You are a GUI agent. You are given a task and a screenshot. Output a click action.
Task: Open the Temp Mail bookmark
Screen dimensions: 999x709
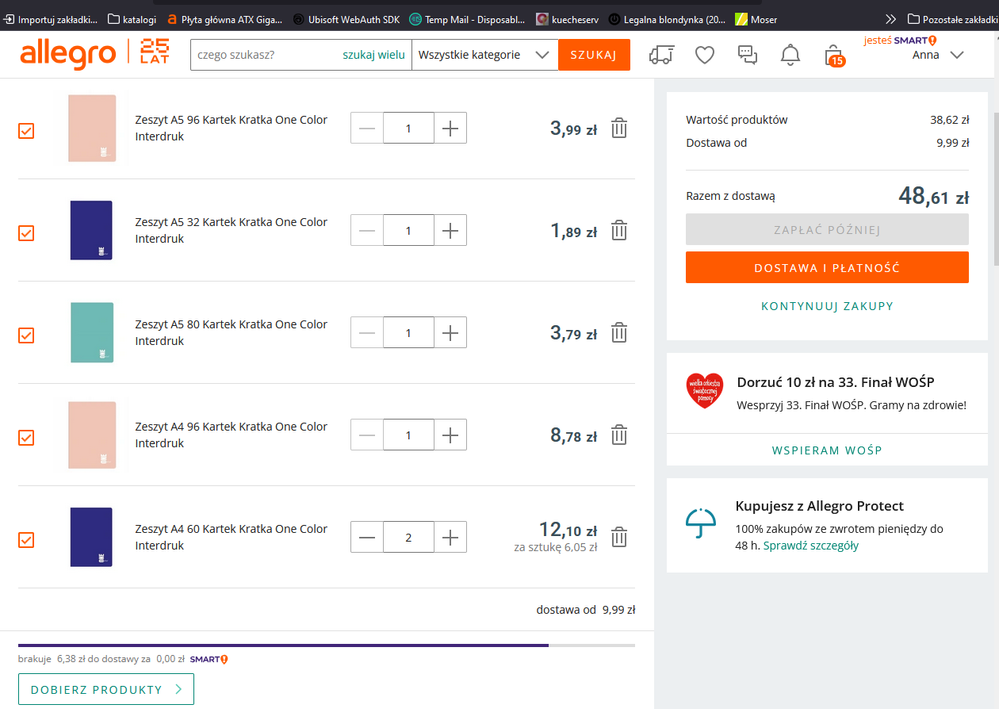pyautogui.click(x=468, y=19)
